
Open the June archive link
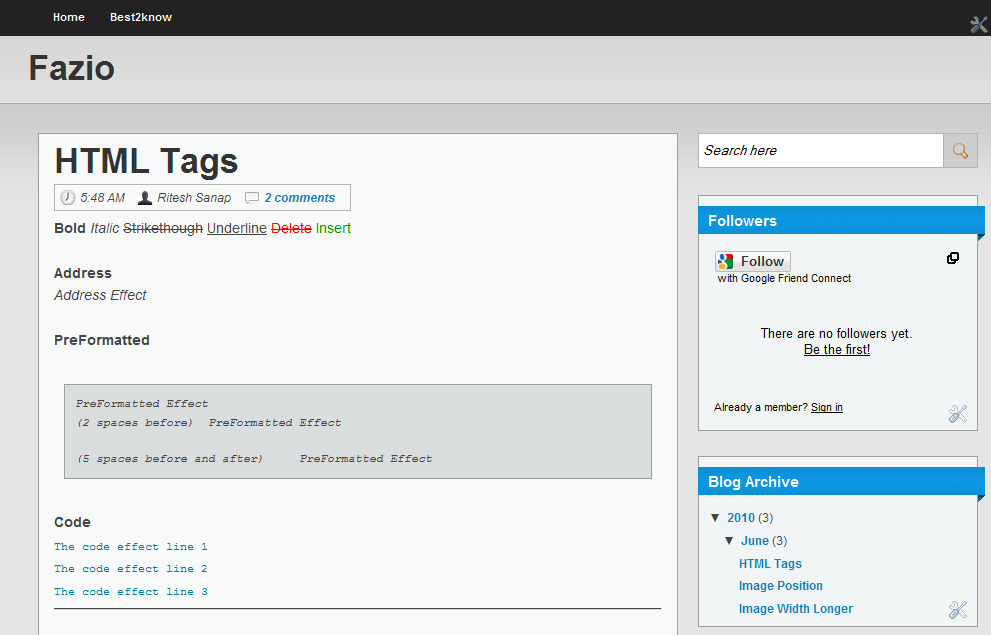click(755, 541)
